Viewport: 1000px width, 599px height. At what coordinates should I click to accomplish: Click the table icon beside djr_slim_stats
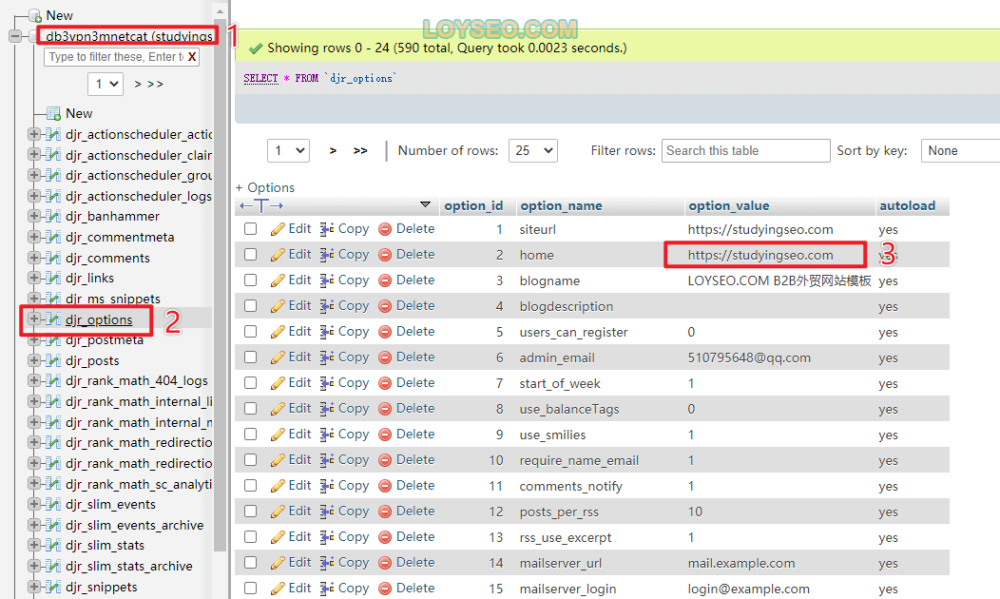54,545
